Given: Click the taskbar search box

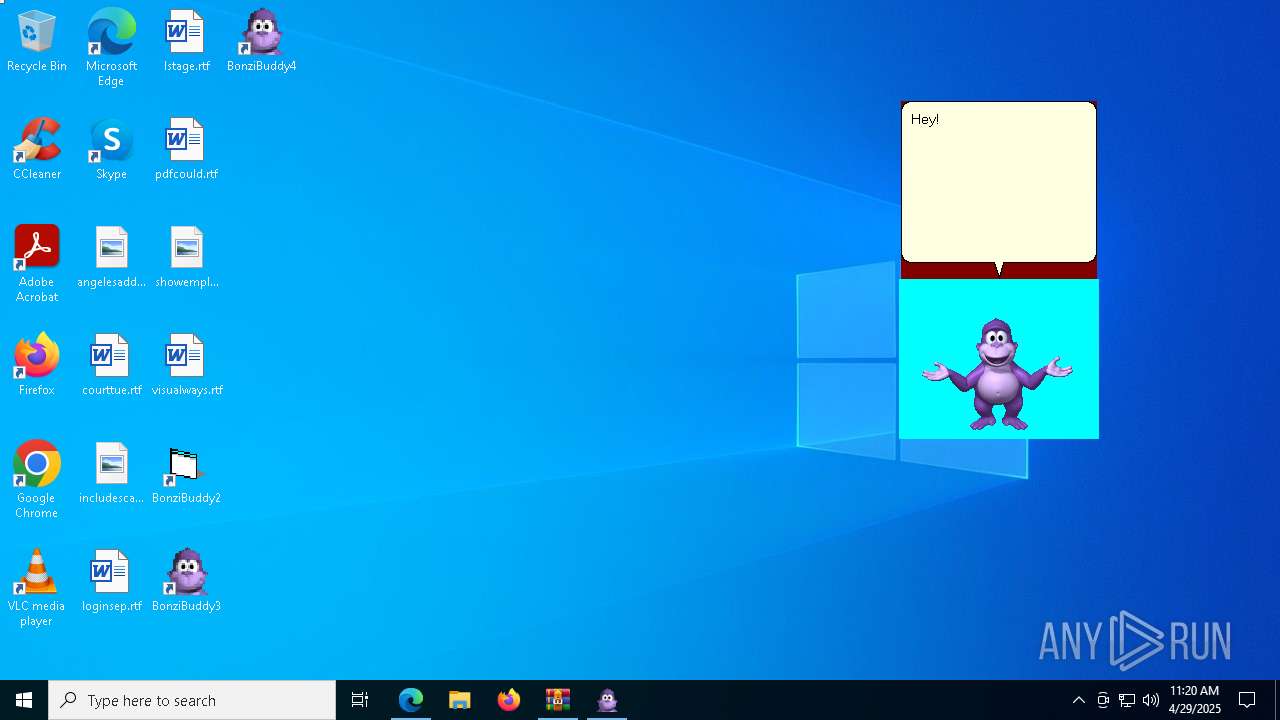Looking at the screenshot, I should click(x=192, y=700).
